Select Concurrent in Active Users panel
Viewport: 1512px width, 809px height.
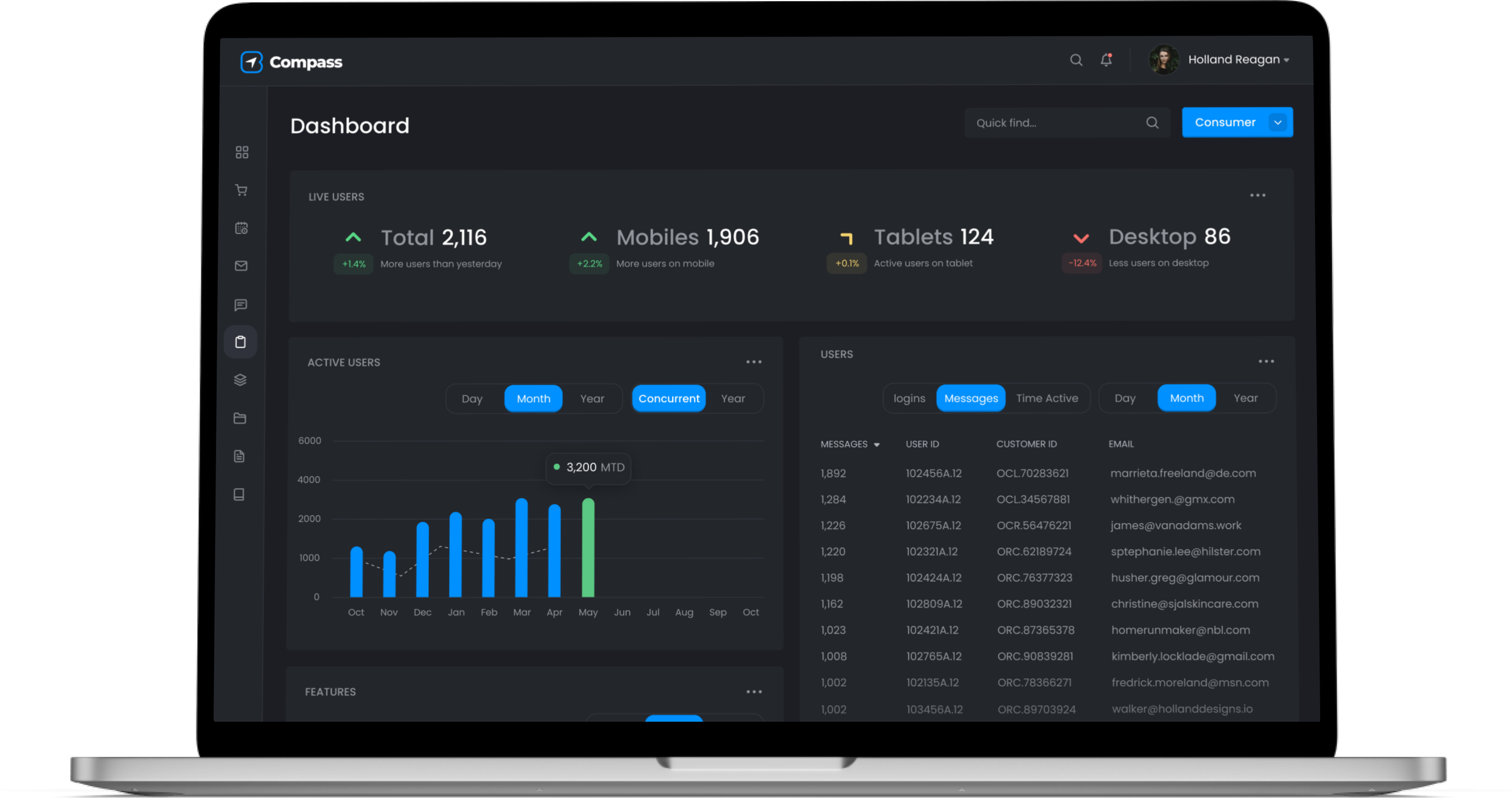[668, 399]
